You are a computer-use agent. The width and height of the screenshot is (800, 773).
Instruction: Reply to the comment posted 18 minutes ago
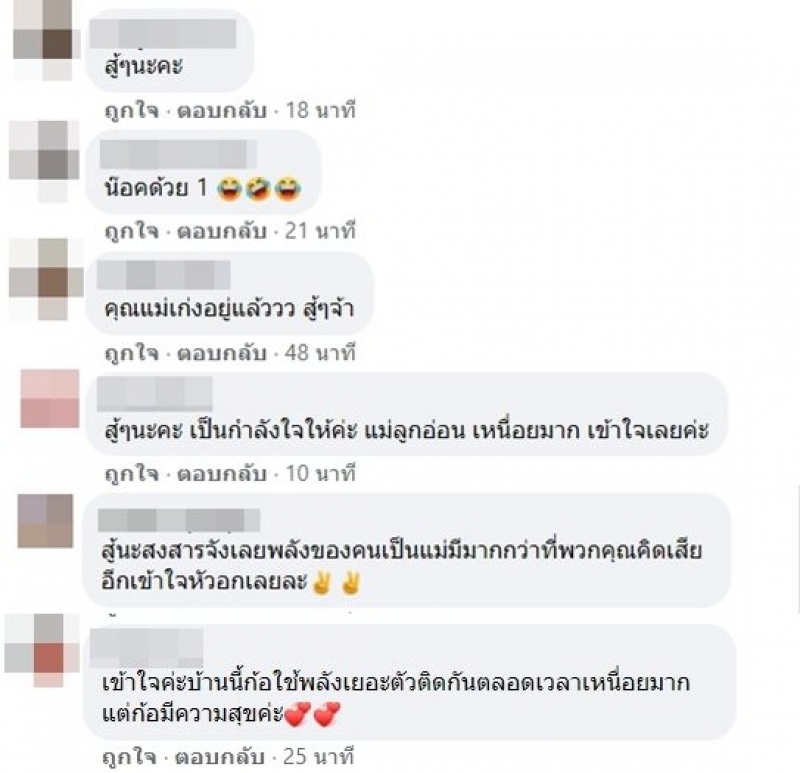222,110
